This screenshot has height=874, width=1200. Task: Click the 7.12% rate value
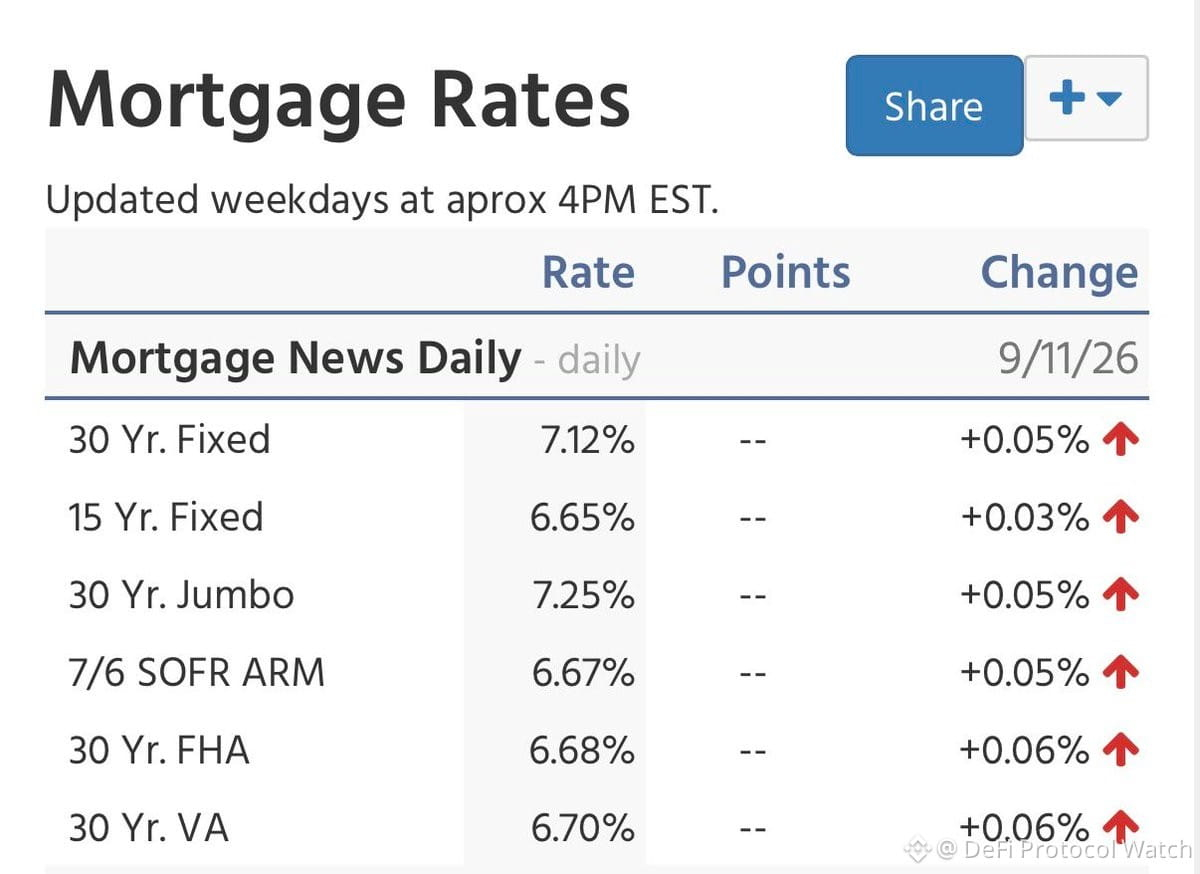(588, 440)
